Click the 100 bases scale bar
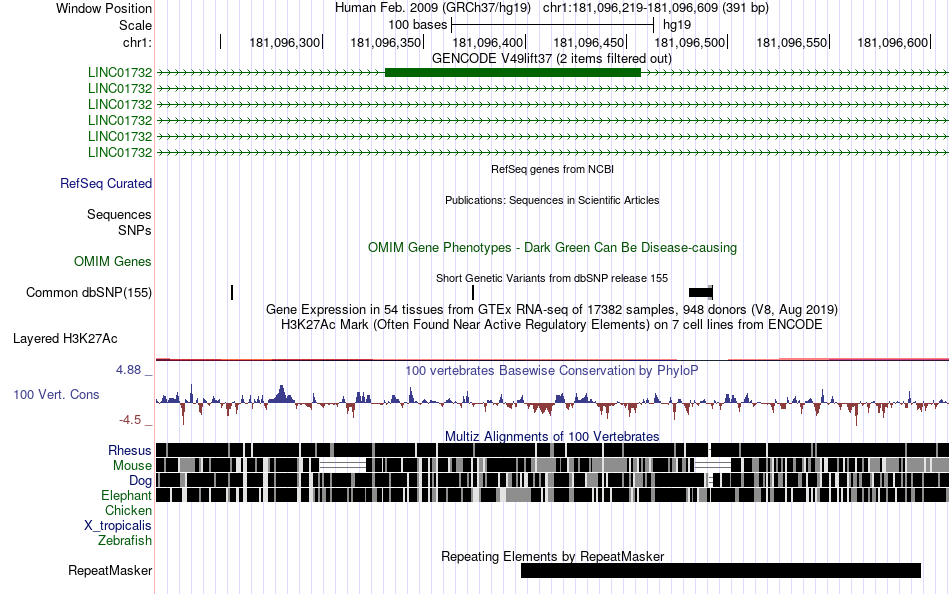The width and height of the screenshot is (950, 594). coord(553,25)
